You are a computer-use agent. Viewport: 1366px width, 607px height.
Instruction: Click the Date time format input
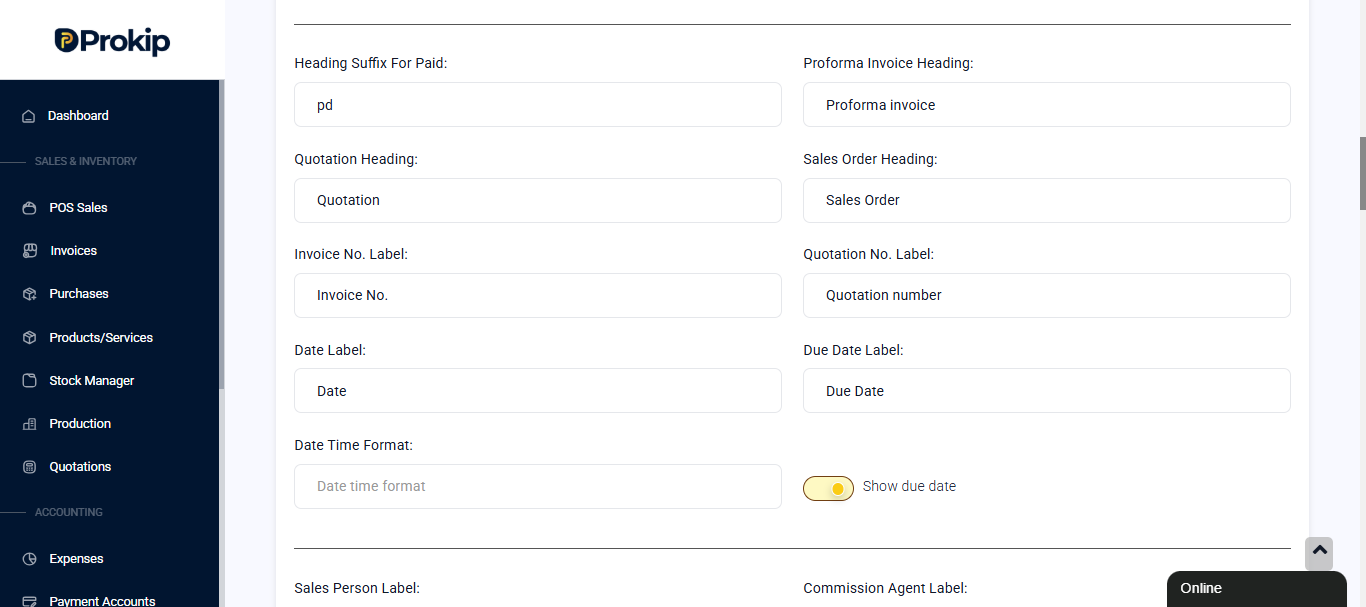tap(538, 486)
